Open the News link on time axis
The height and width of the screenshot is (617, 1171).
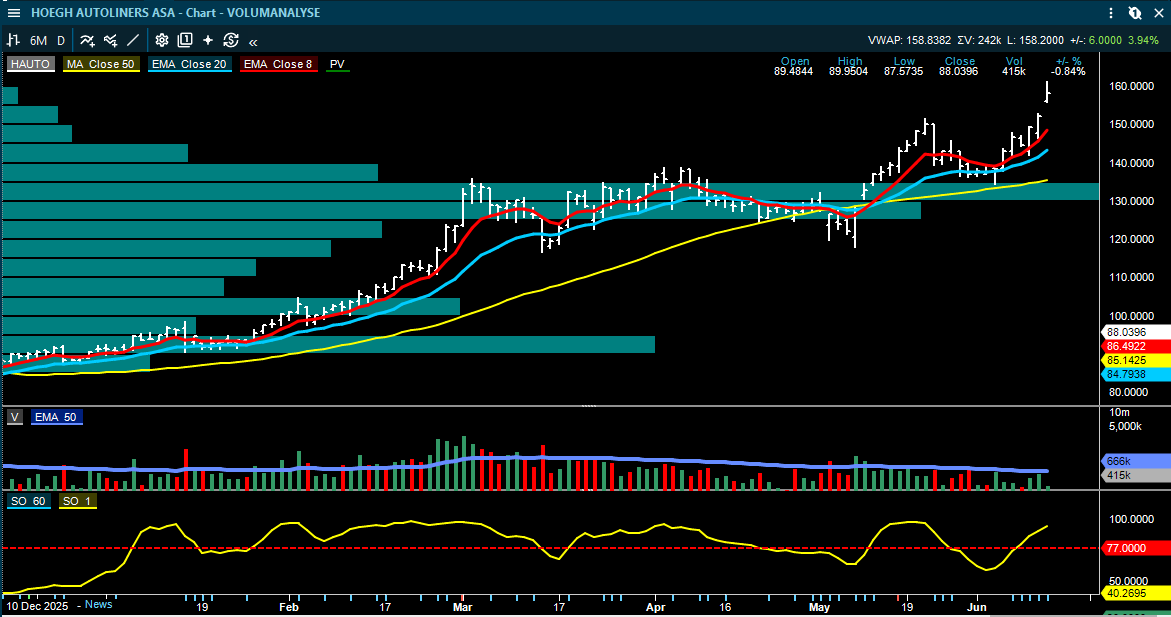[99, 604]
